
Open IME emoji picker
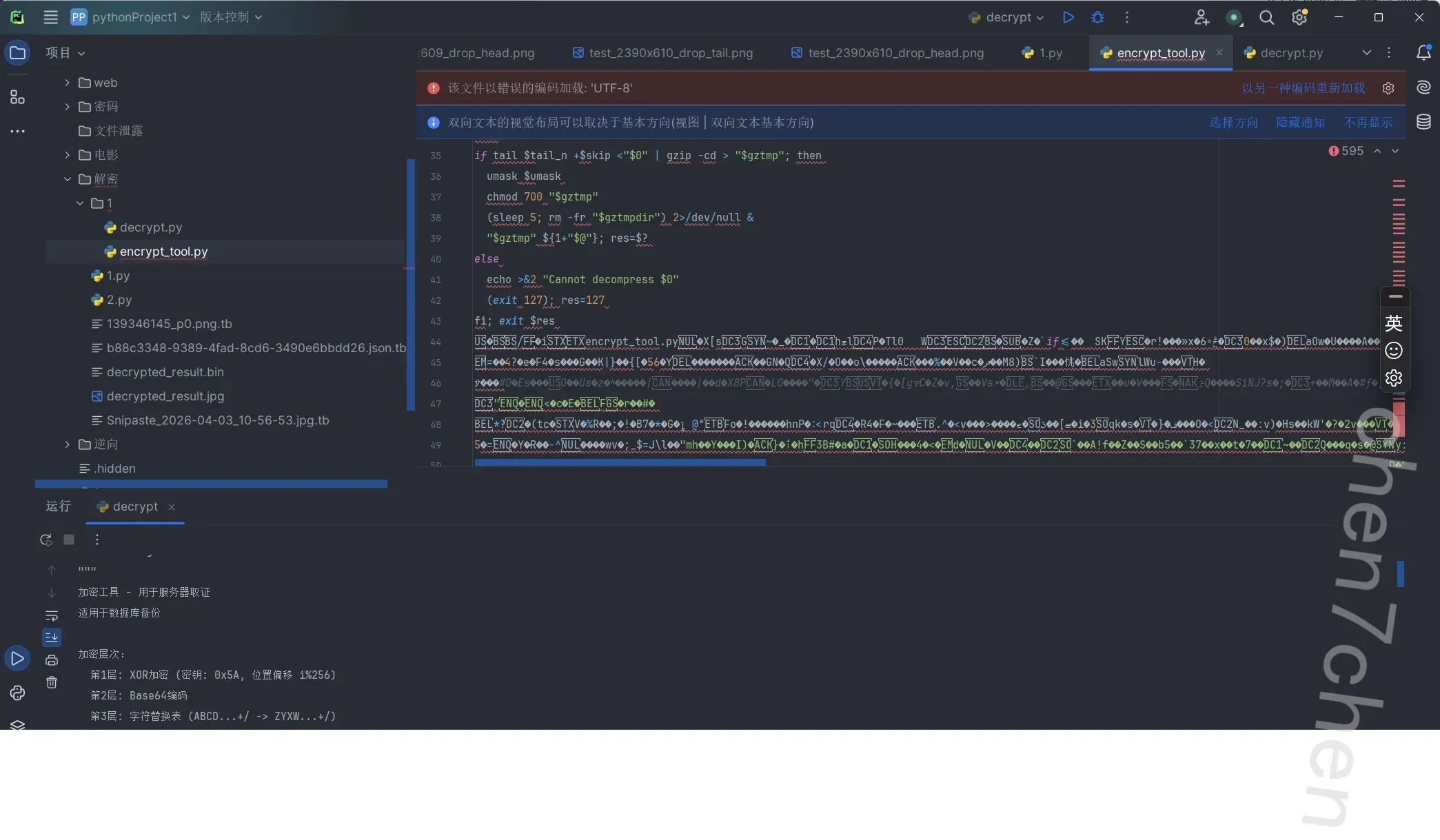click(1394, 351)
